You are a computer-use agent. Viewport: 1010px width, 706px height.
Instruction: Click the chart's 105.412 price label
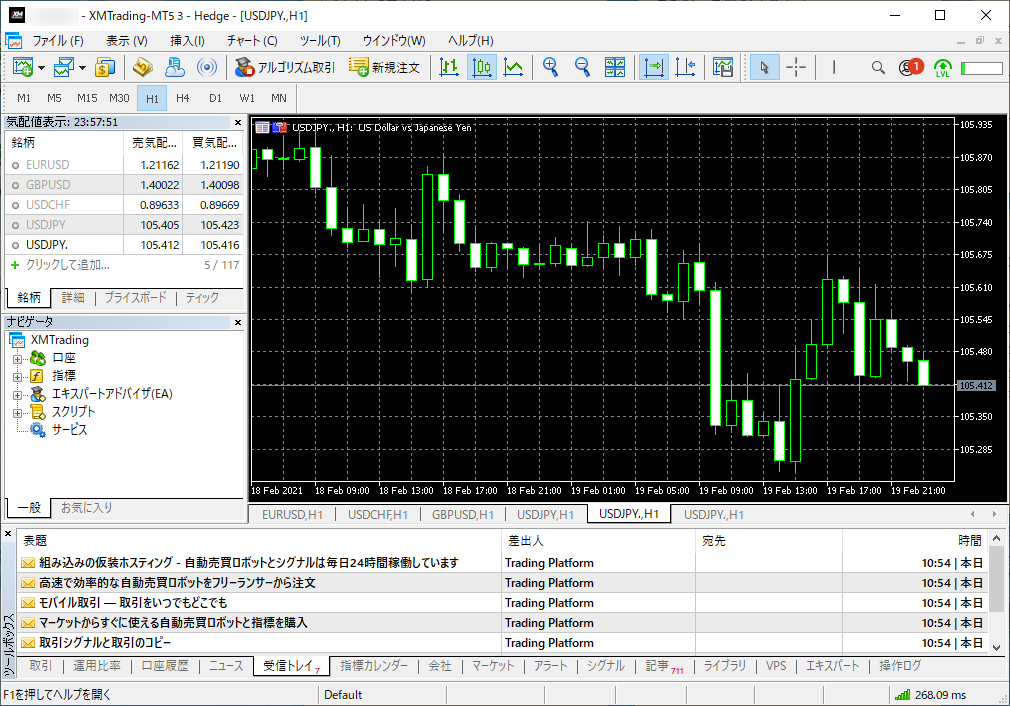(975, 385)
